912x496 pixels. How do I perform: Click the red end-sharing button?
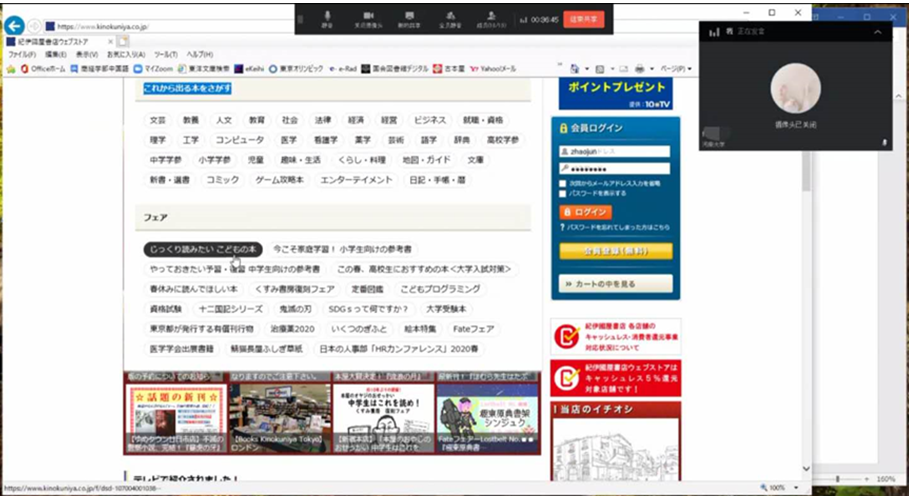tap(583, 18)
